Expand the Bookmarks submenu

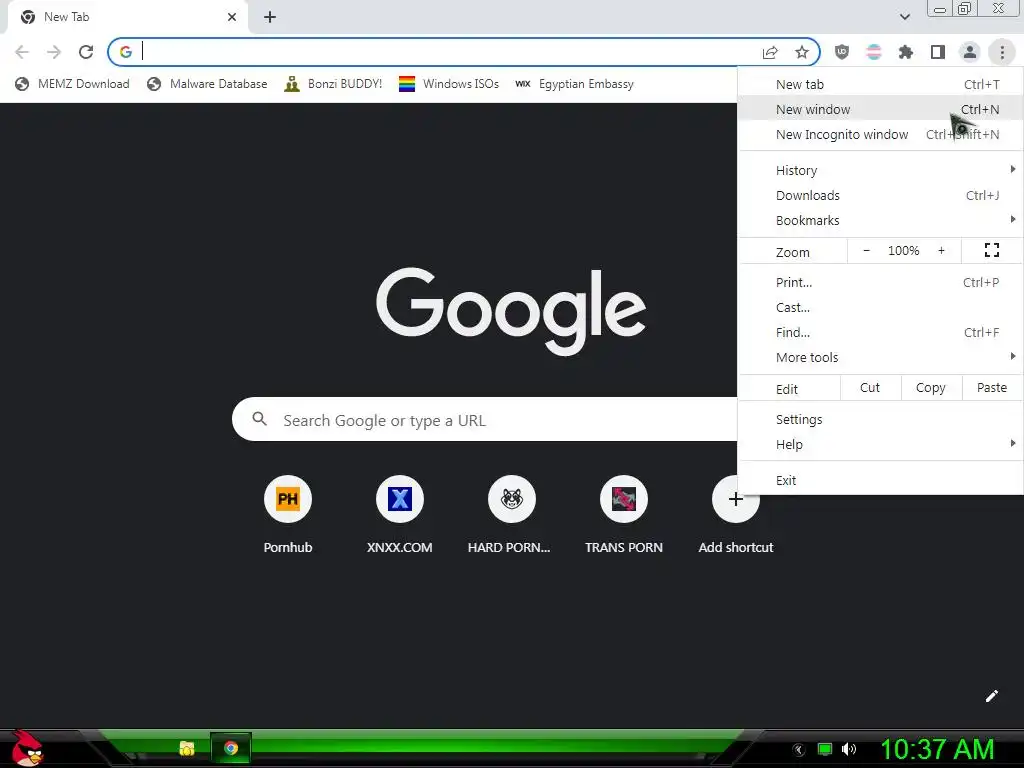(880, 220)
